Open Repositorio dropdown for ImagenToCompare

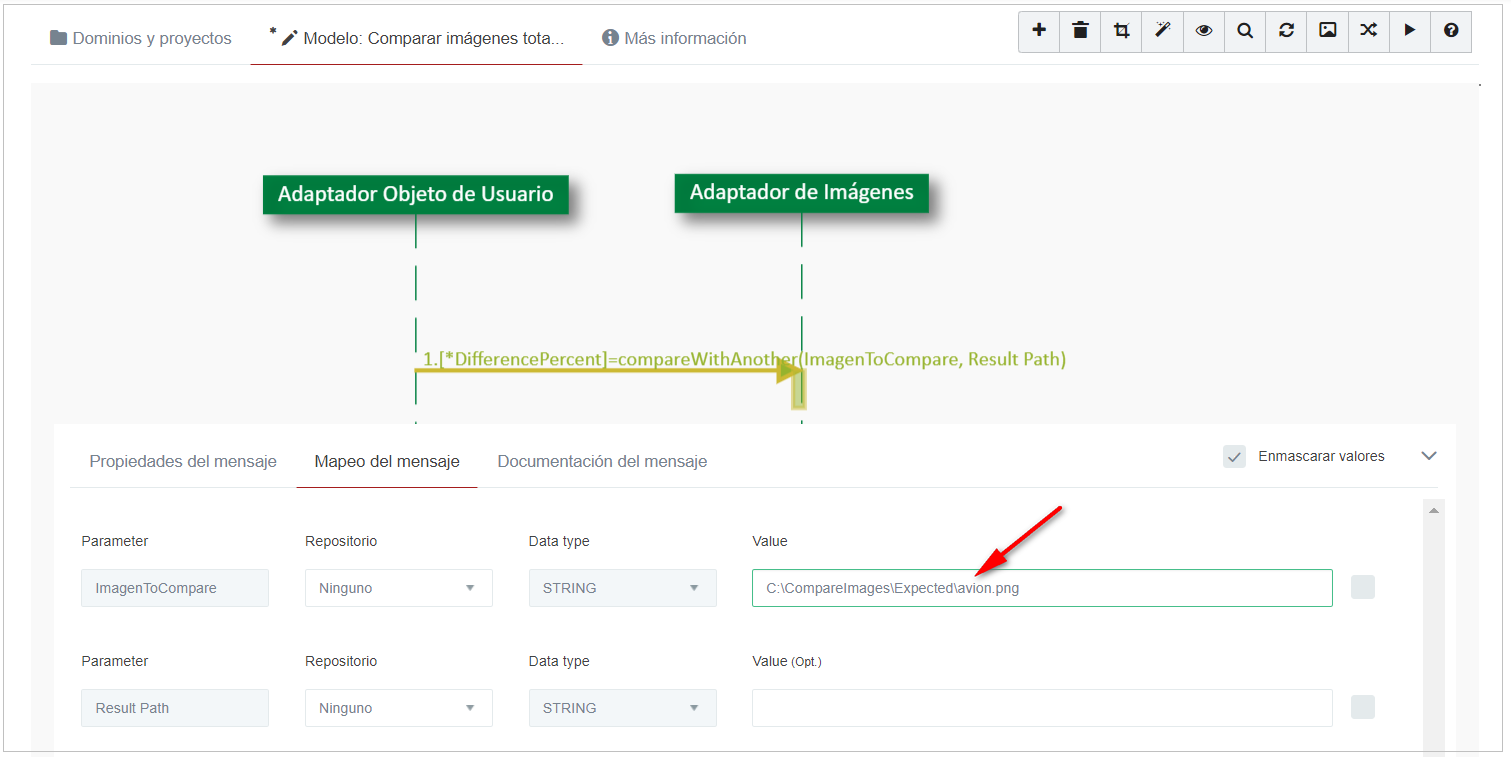(398, 588)
